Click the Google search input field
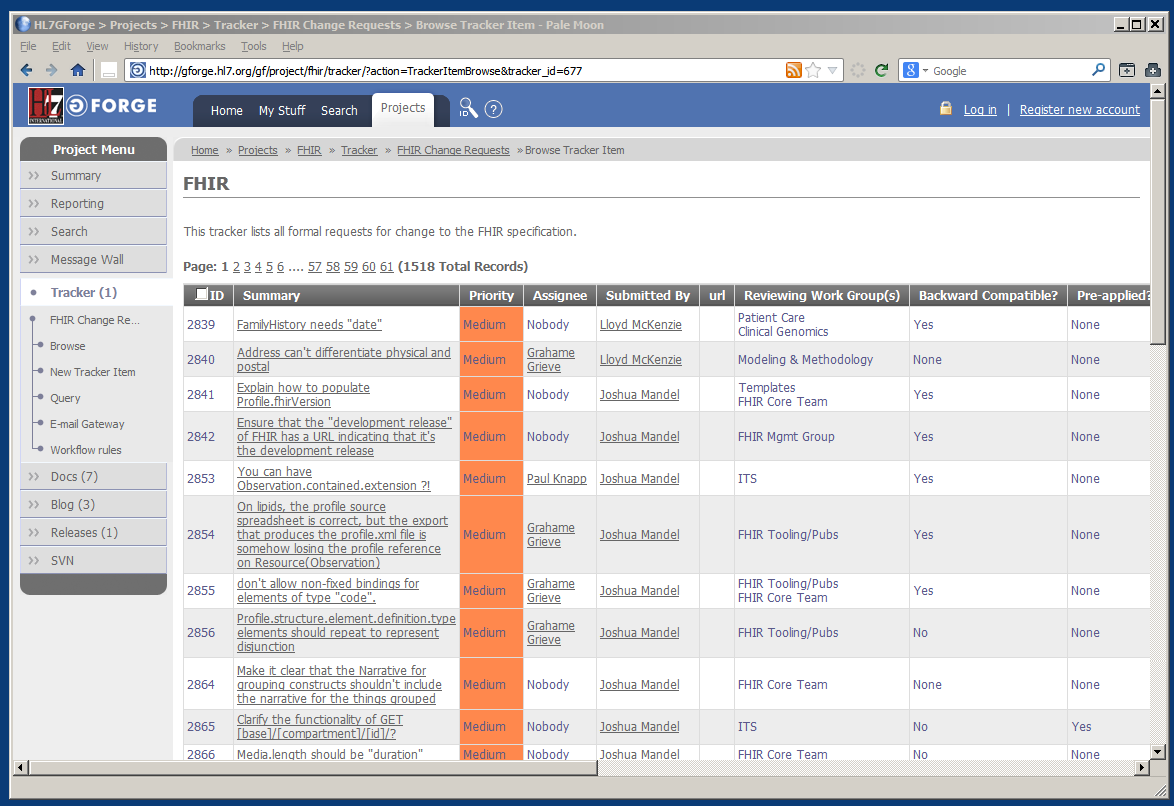The image size is (1174, 806). click(x=1009, y=70)
